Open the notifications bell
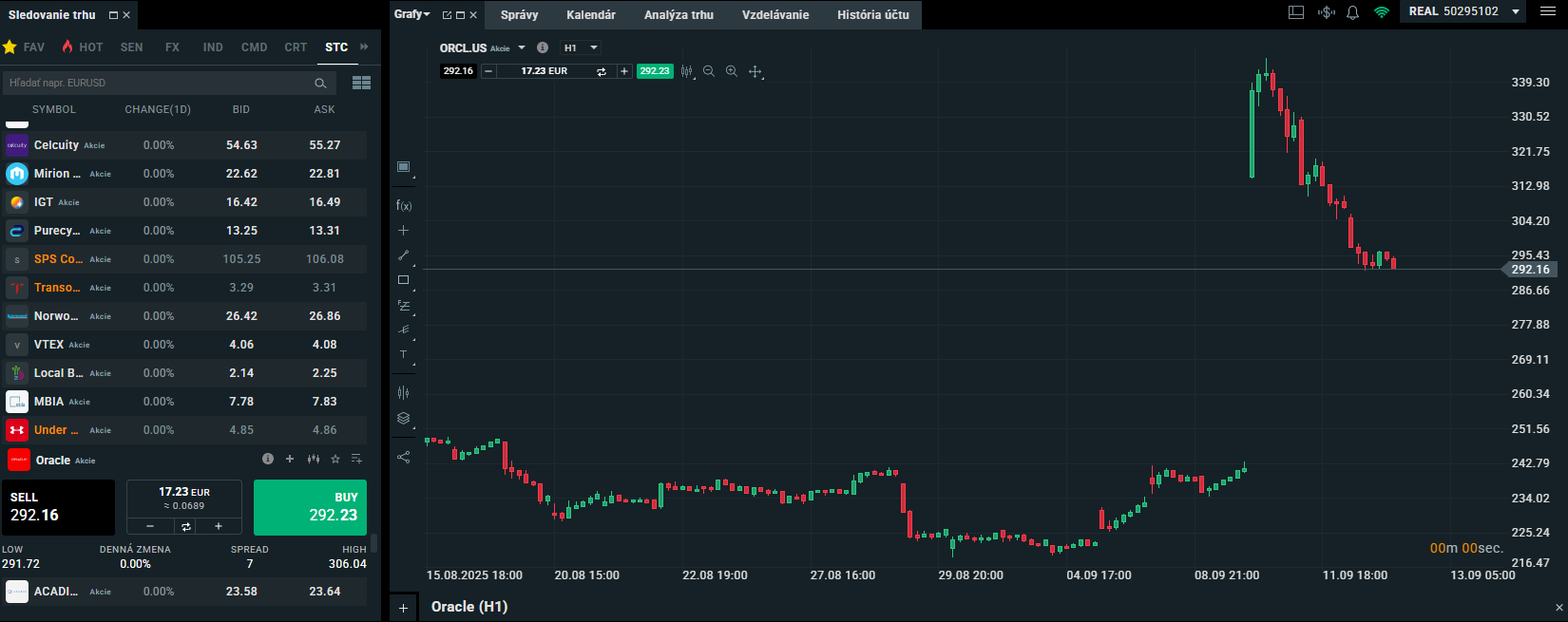Viewport: 1568px width, 622px height. point(1353,12)
